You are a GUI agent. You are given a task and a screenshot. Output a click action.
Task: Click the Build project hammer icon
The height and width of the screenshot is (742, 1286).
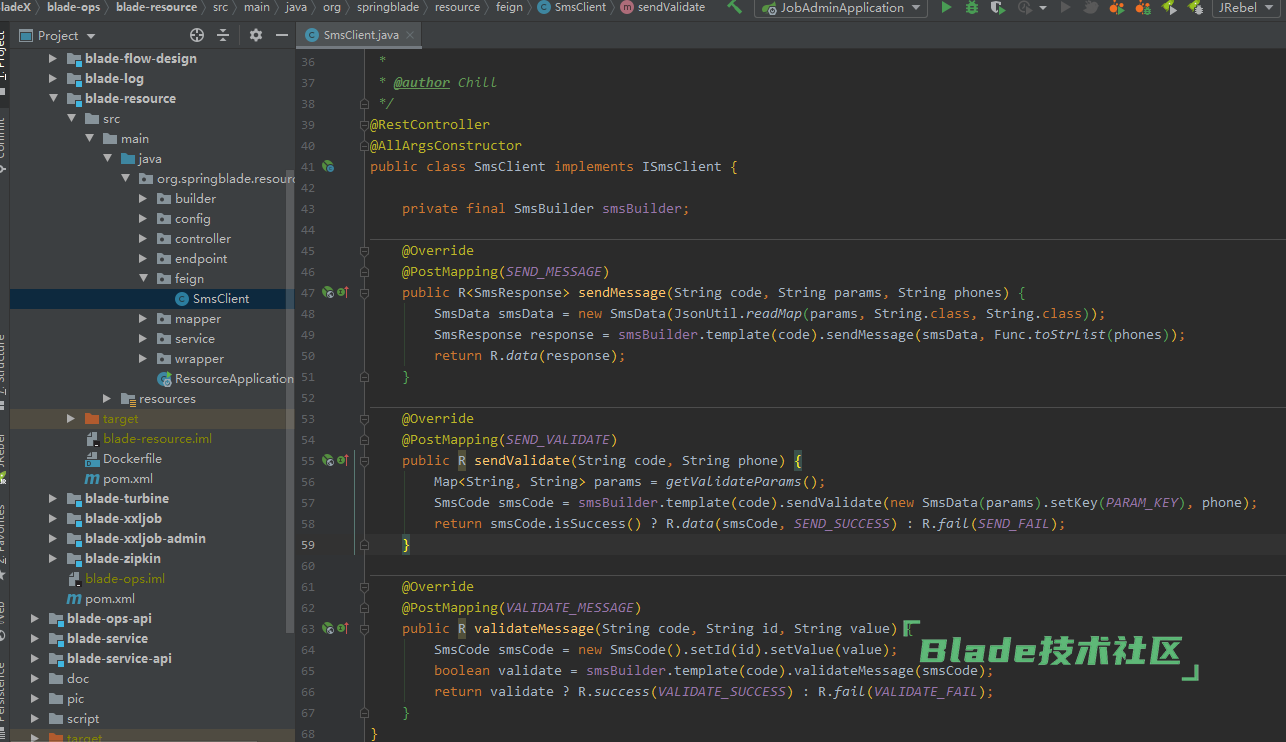click(x=735, y=7)
